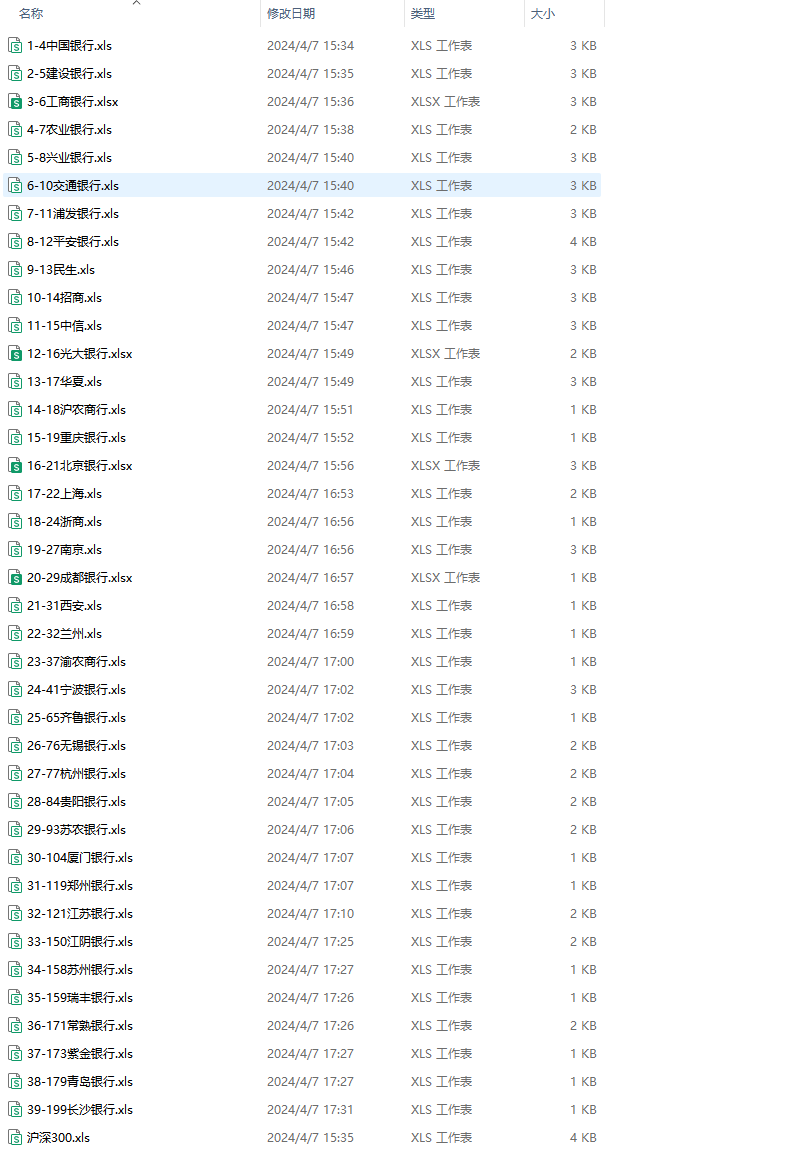811x1169 pixels.
Task: Select the highlighted 6-10交通银行.xls file name
Action: [73, 185]
